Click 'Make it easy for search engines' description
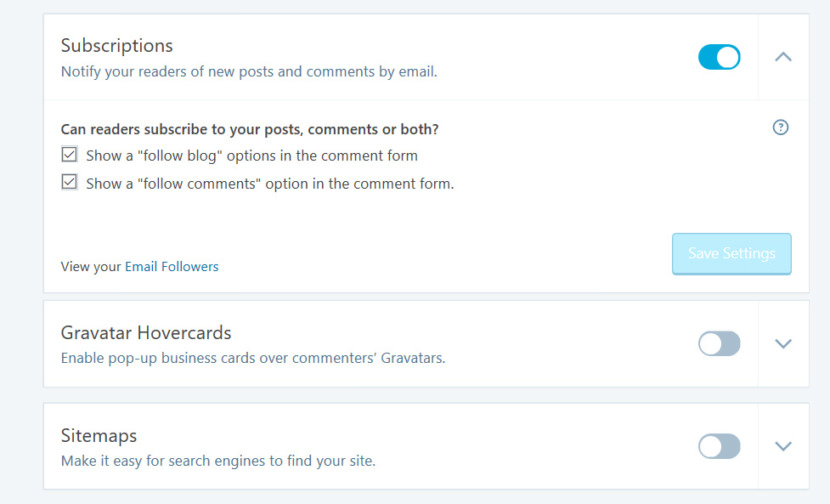830x504 pixels. [218, 461]
